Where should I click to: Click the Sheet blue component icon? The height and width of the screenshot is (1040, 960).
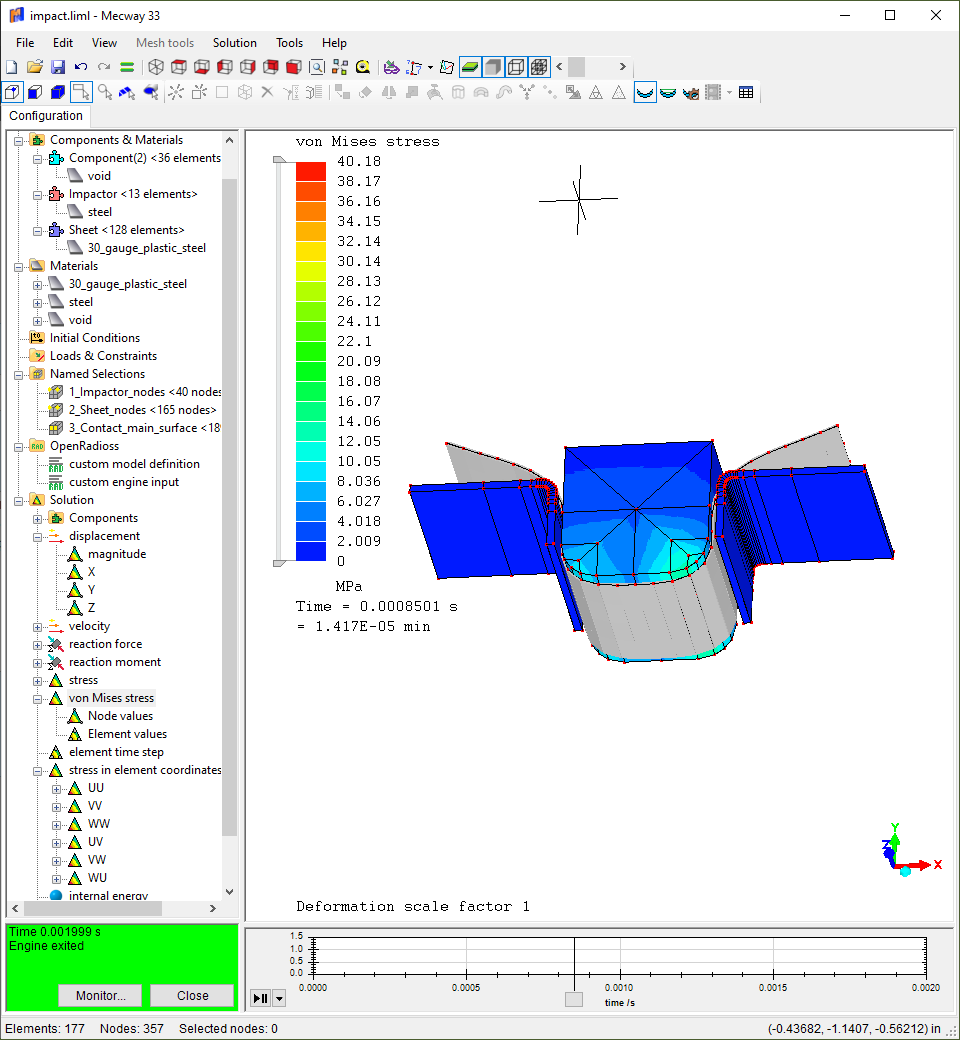pyautogui.click(x=56, y=230)
